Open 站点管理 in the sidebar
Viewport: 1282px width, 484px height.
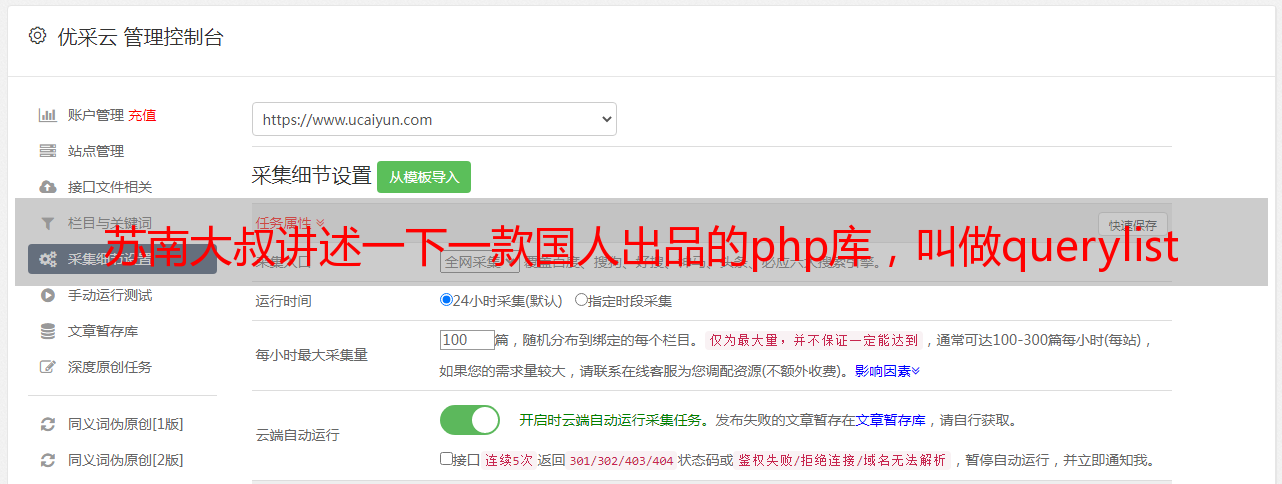96,151
